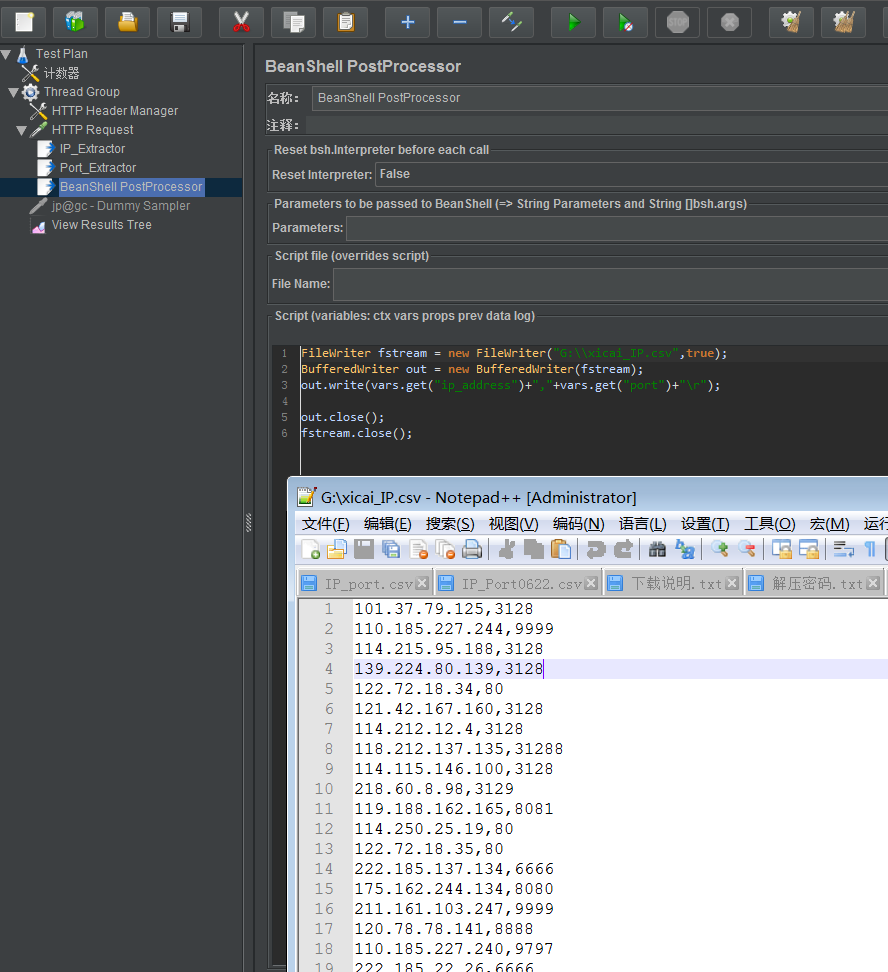Click JMeter Paste clipboard icon
Screen dimensions: 888x972
pyautogui.click(x=345, y=22)
